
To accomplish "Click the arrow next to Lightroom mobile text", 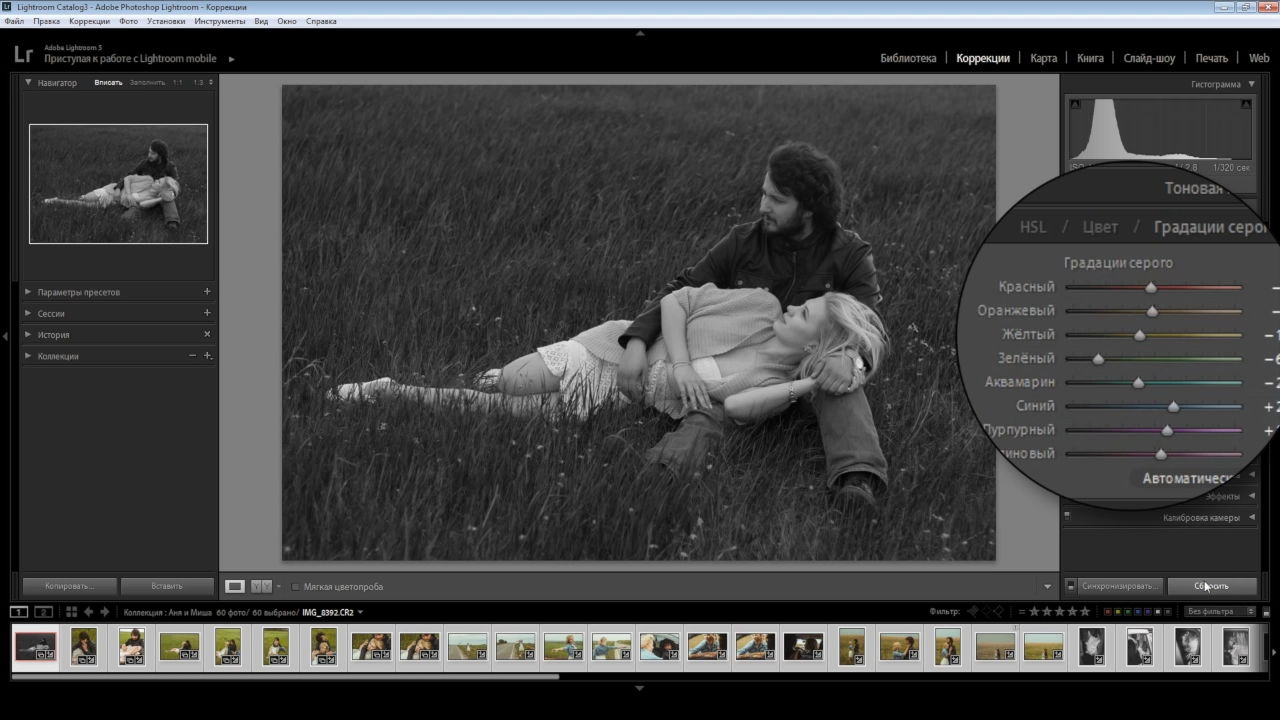I will pos(231,59).
